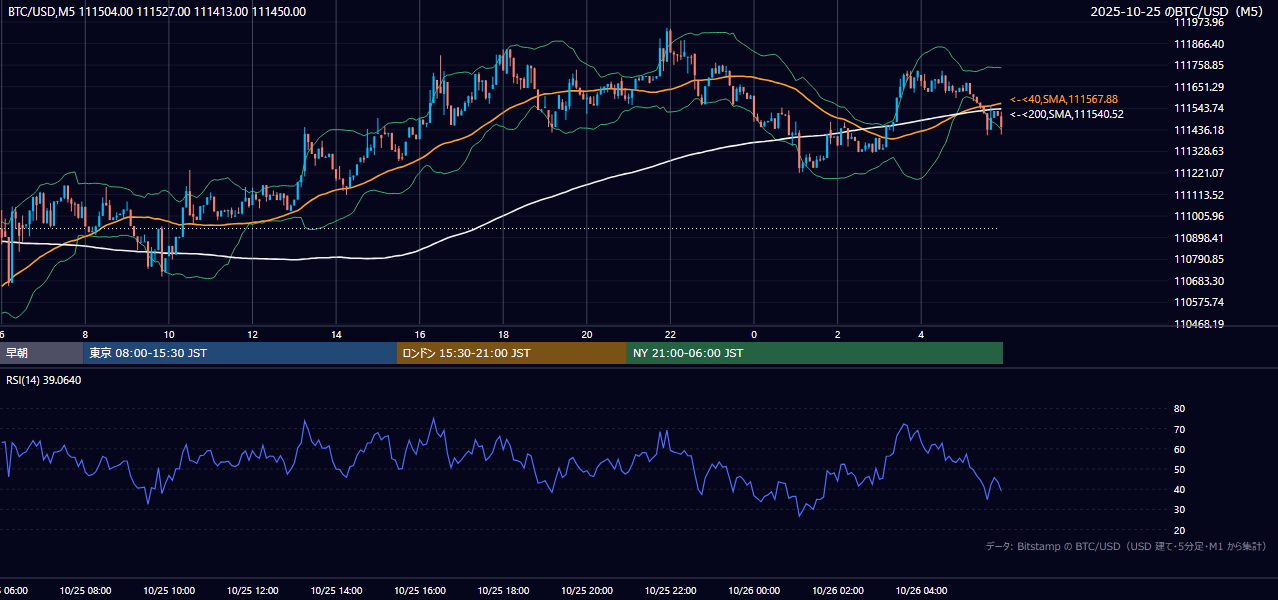This screenshot has width=1278, height=600.
Task: Click price axis value 111866.40
Action: pyautogui.click(x=1199, y=44)
